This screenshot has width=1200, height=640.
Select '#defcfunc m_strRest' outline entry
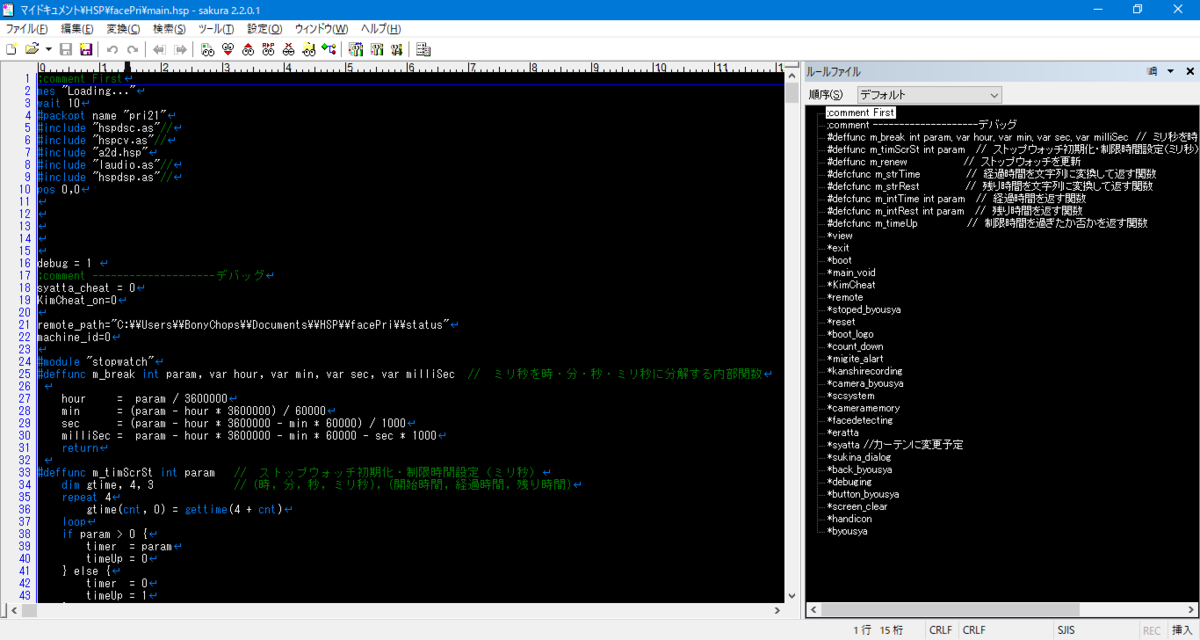[x=989, y=186]
